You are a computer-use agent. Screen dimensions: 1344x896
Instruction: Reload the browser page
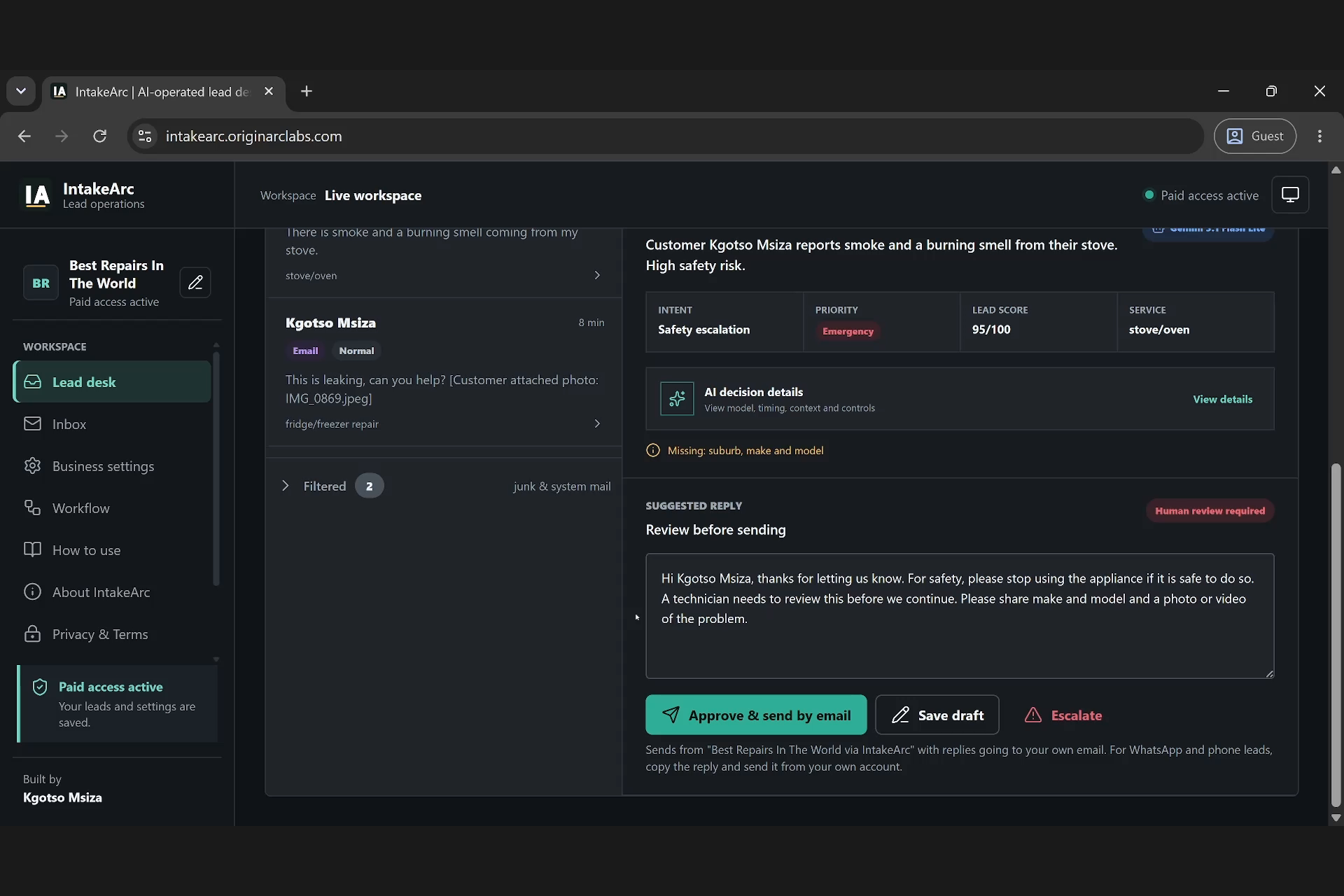click(100, 136)
